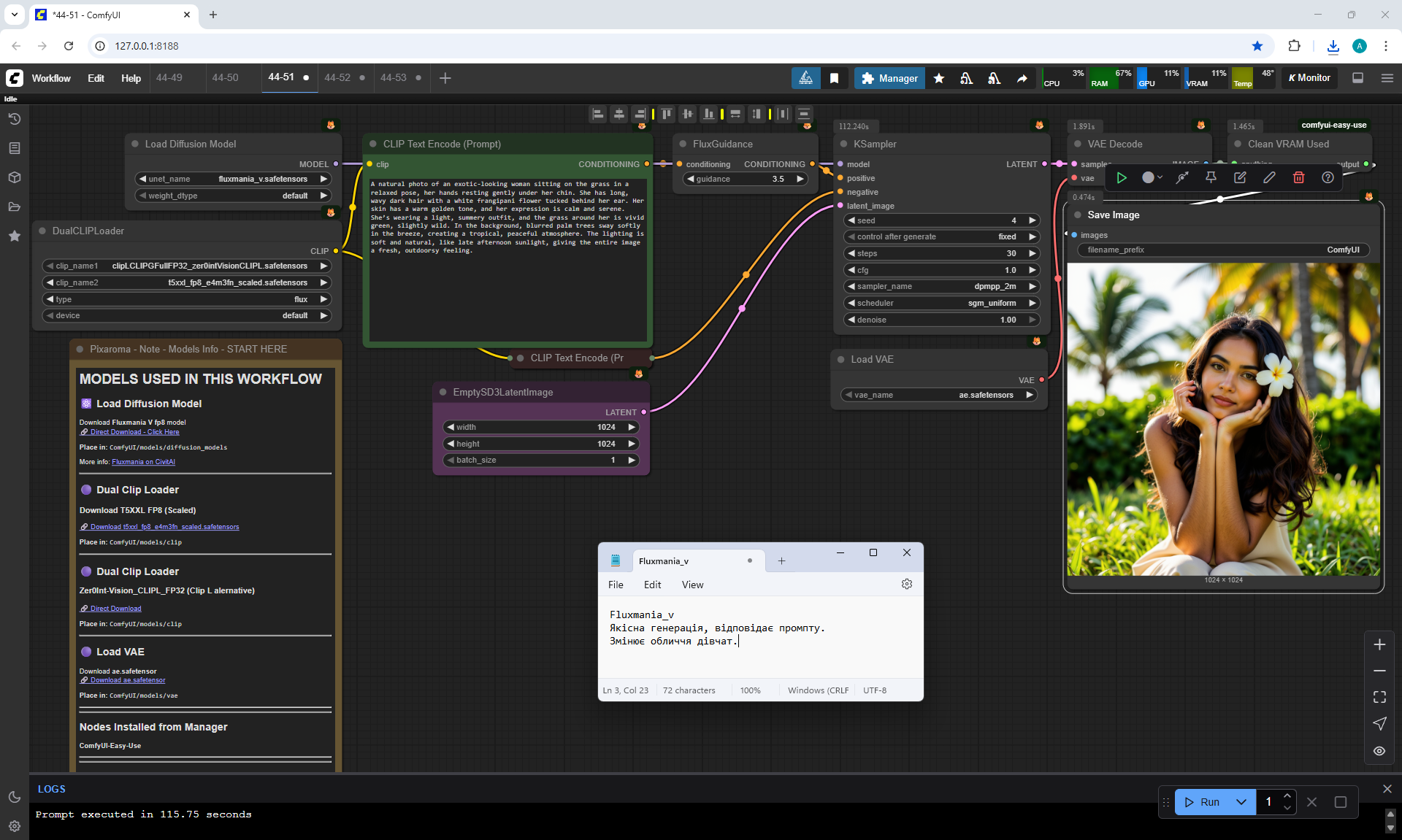Click the generated woman image thumbnail

tap(1223, 420)
